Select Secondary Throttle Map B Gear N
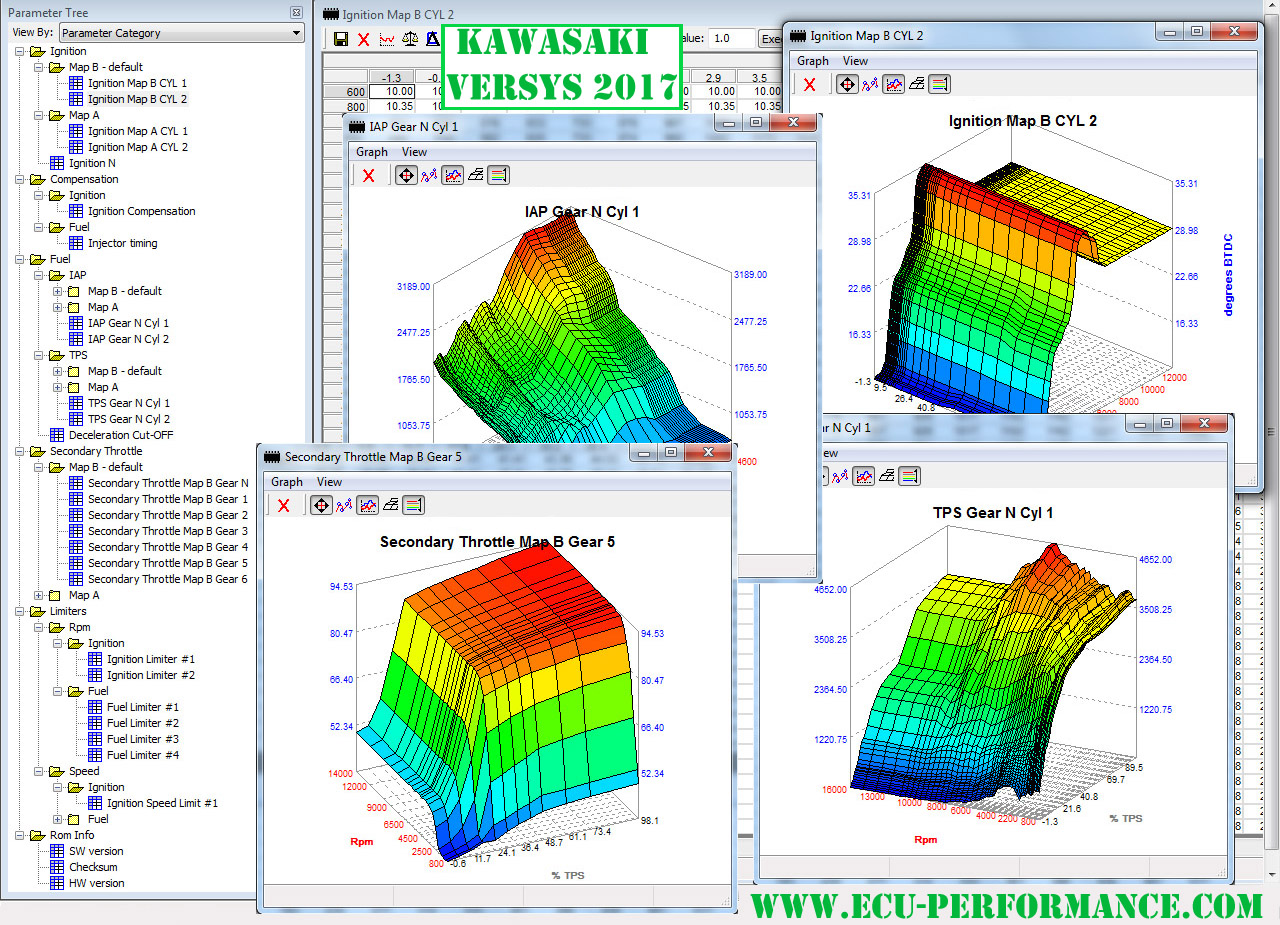This screenshot has height=925, width=1280. (x=168, y=483)
